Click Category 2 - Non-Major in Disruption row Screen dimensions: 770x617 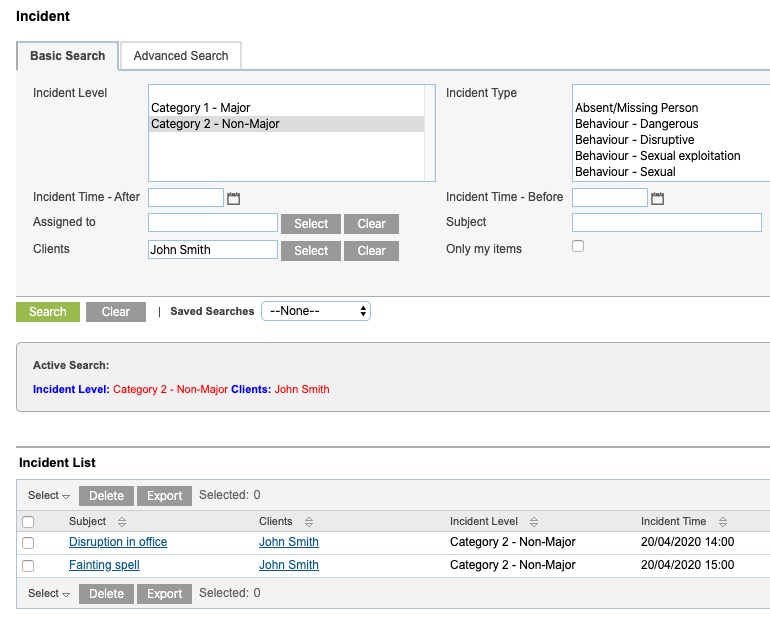(x=513, y=542)
